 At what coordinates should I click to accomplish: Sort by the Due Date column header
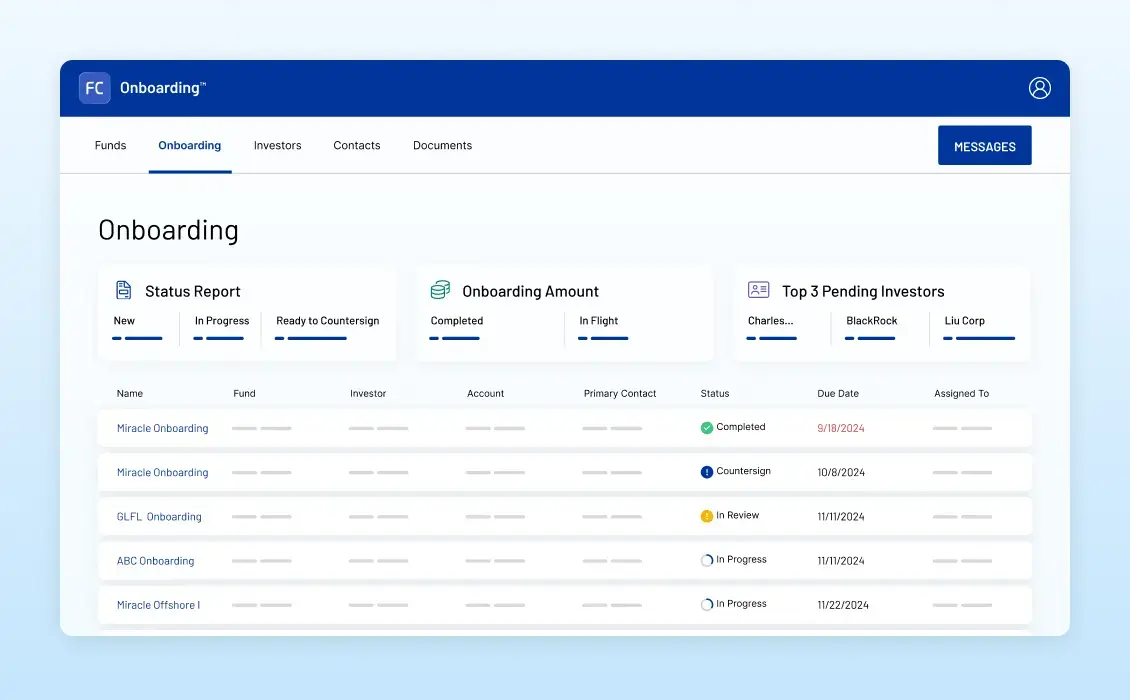pos(837,394)
